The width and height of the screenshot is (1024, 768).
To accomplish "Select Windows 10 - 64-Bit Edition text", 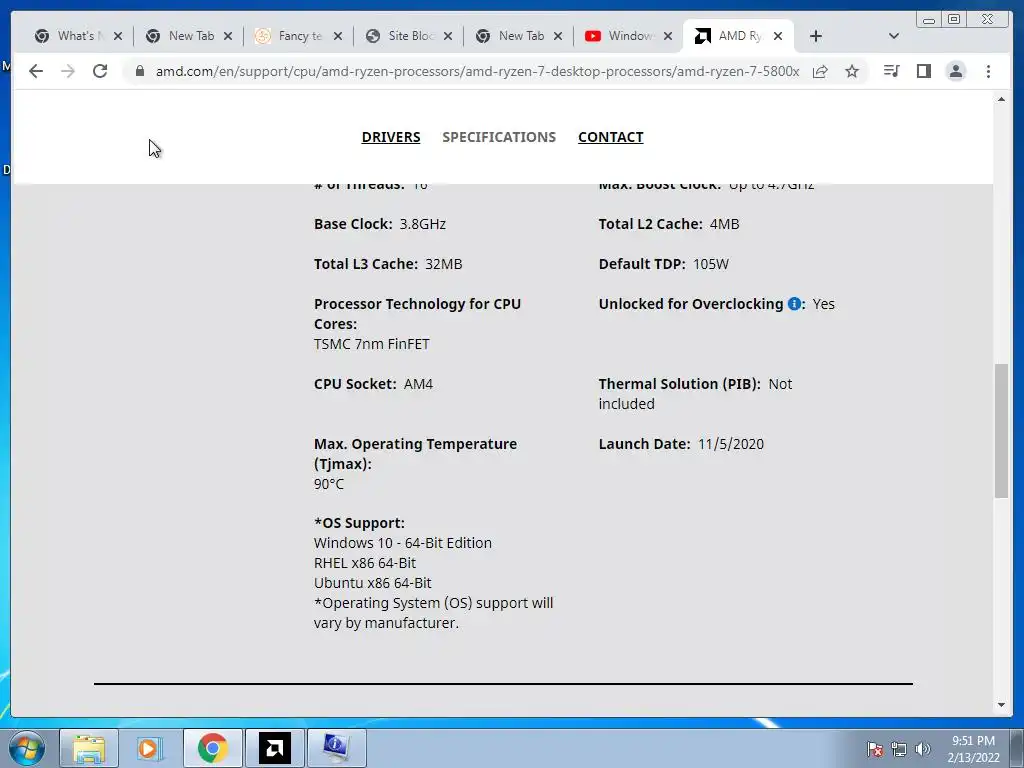I will pyautogui.click(x=402, y=543).
